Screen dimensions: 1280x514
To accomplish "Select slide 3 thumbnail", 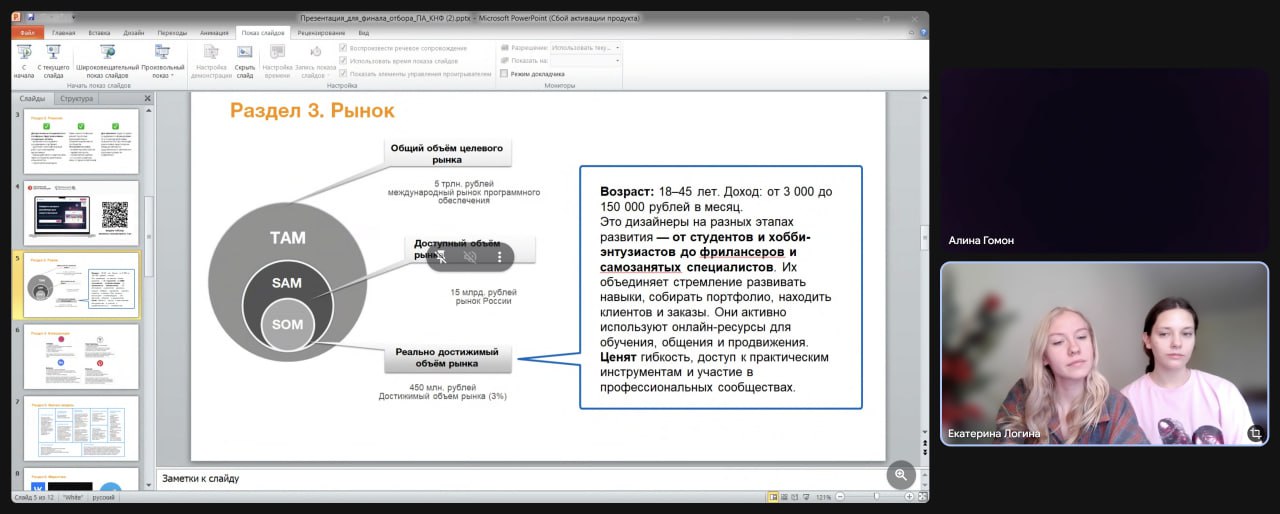I will coord(81,141).
